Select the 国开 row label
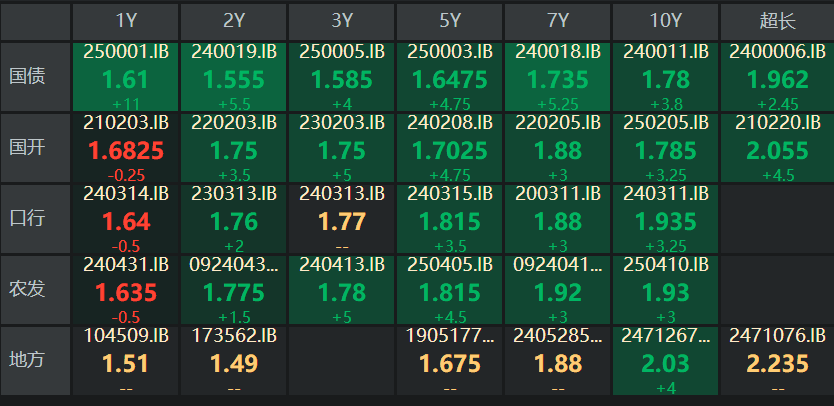Screen dimensions: 834x406 35,148
